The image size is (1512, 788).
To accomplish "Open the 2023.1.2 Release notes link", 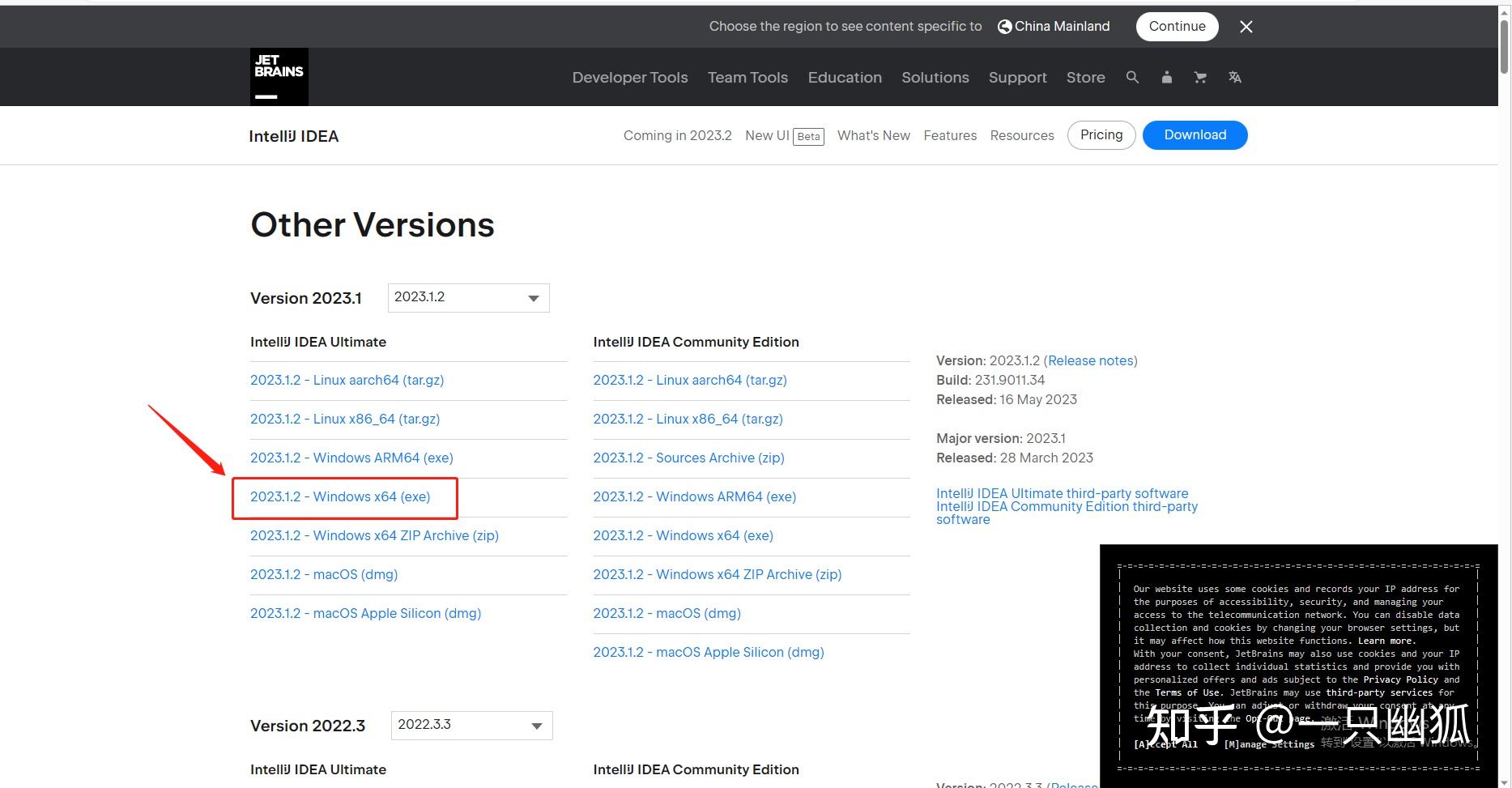I will [1090, 360].
